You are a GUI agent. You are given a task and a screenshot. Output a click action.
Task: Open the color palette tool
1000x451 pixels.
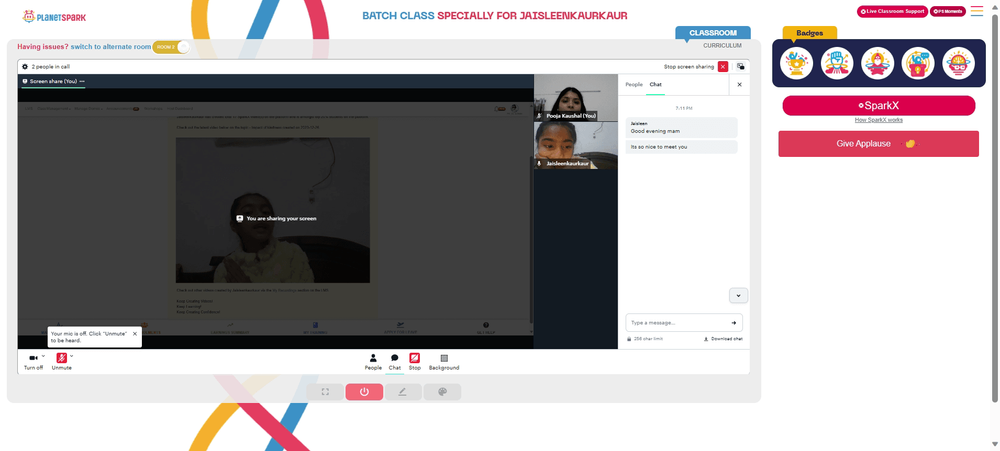(x=442, y=392)
